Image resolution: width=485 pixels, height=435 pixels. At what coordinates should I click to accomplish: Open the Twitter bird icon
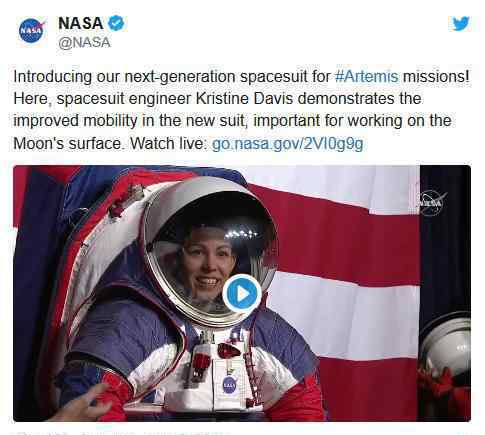pos(460,24)
